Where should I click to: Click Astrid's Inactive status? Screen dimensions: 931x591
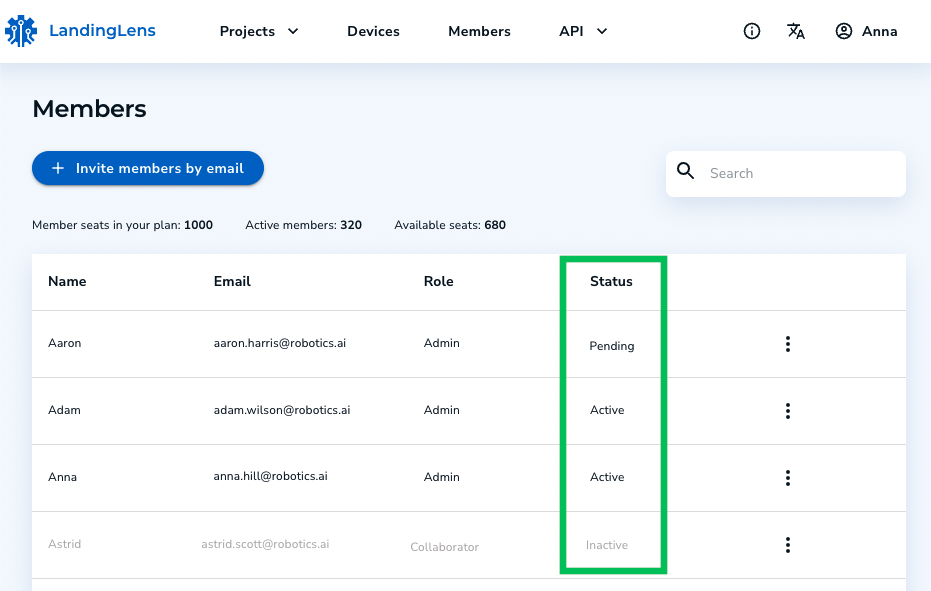coord(607,545)
